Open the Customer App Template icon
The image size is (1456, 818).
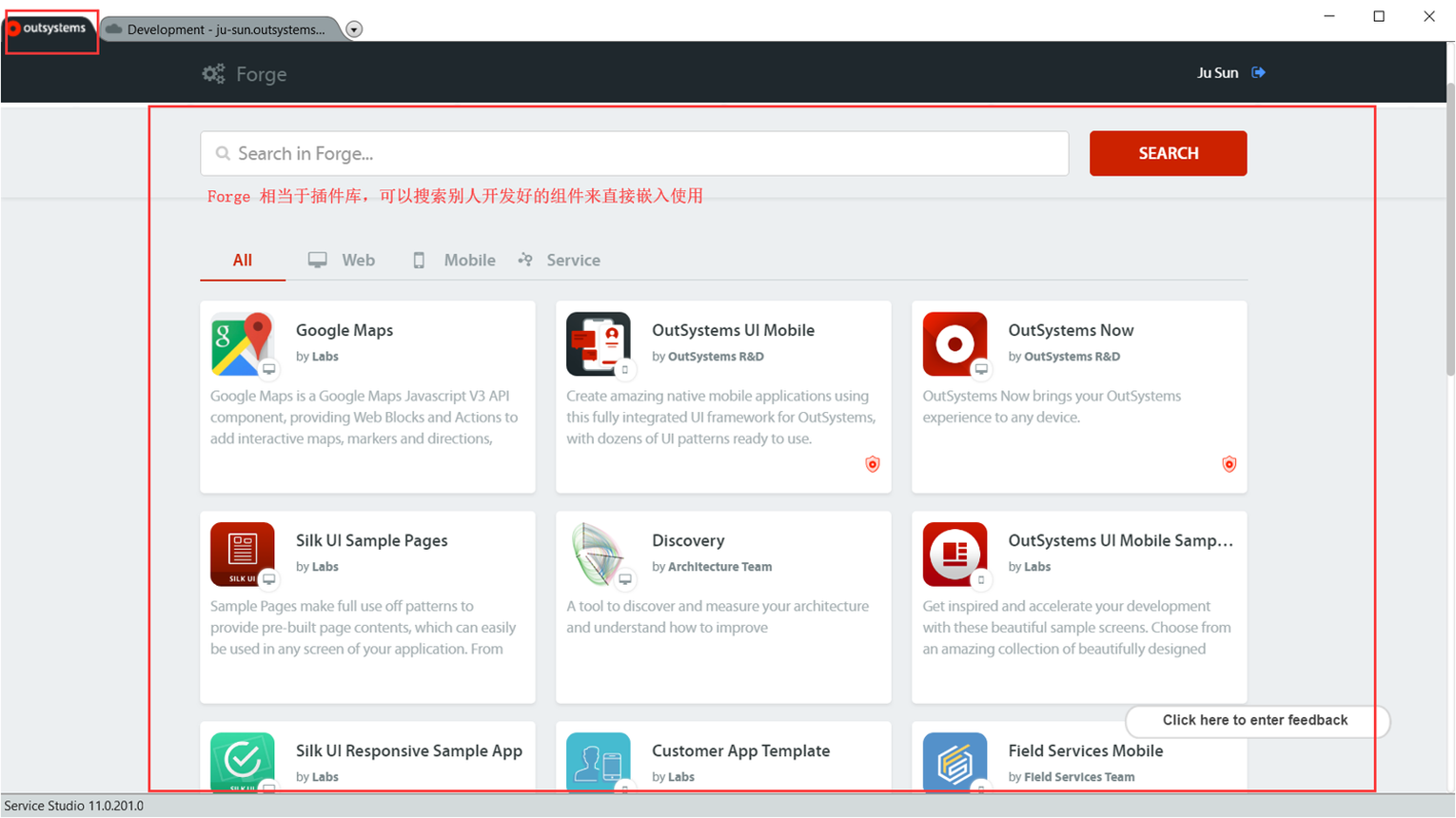point(599,761)
